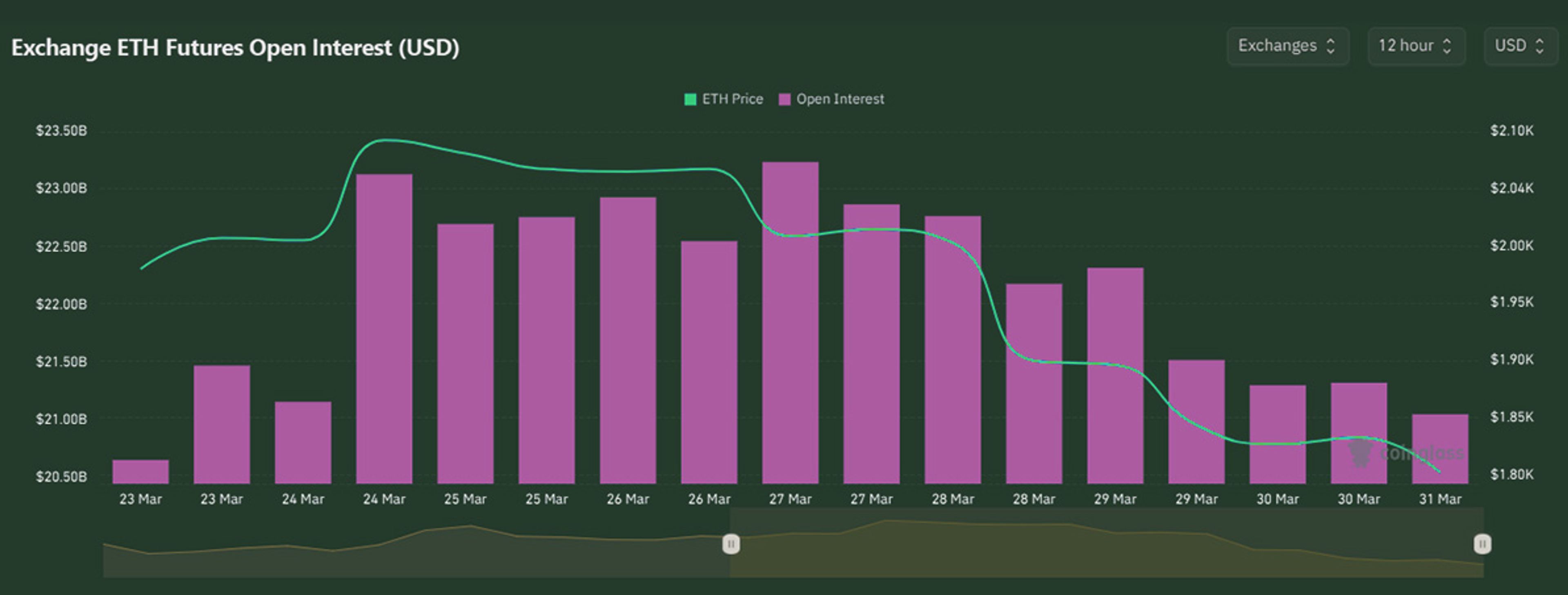
Task: Click the first 24 Mar tall bar
Action: point(384,329)
